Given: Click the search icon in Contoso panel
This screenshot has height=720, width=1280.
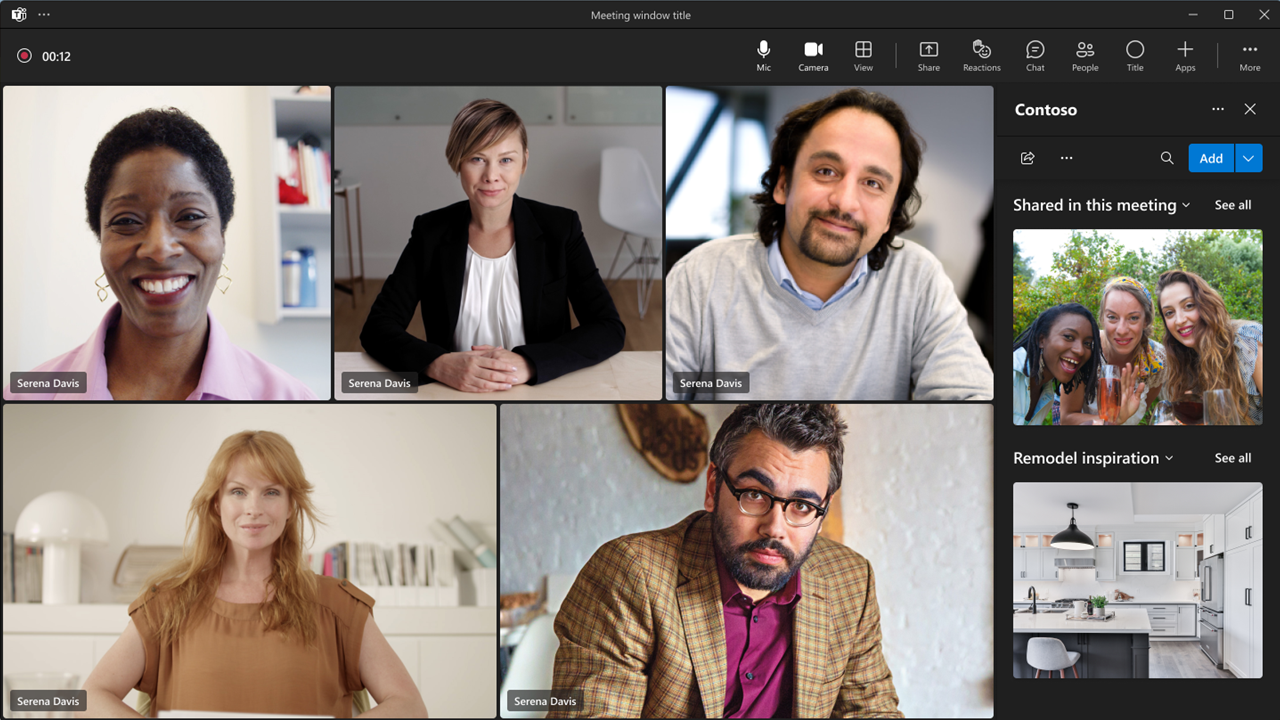Looking at the screenshot, I should click(x=1167, y=158).
